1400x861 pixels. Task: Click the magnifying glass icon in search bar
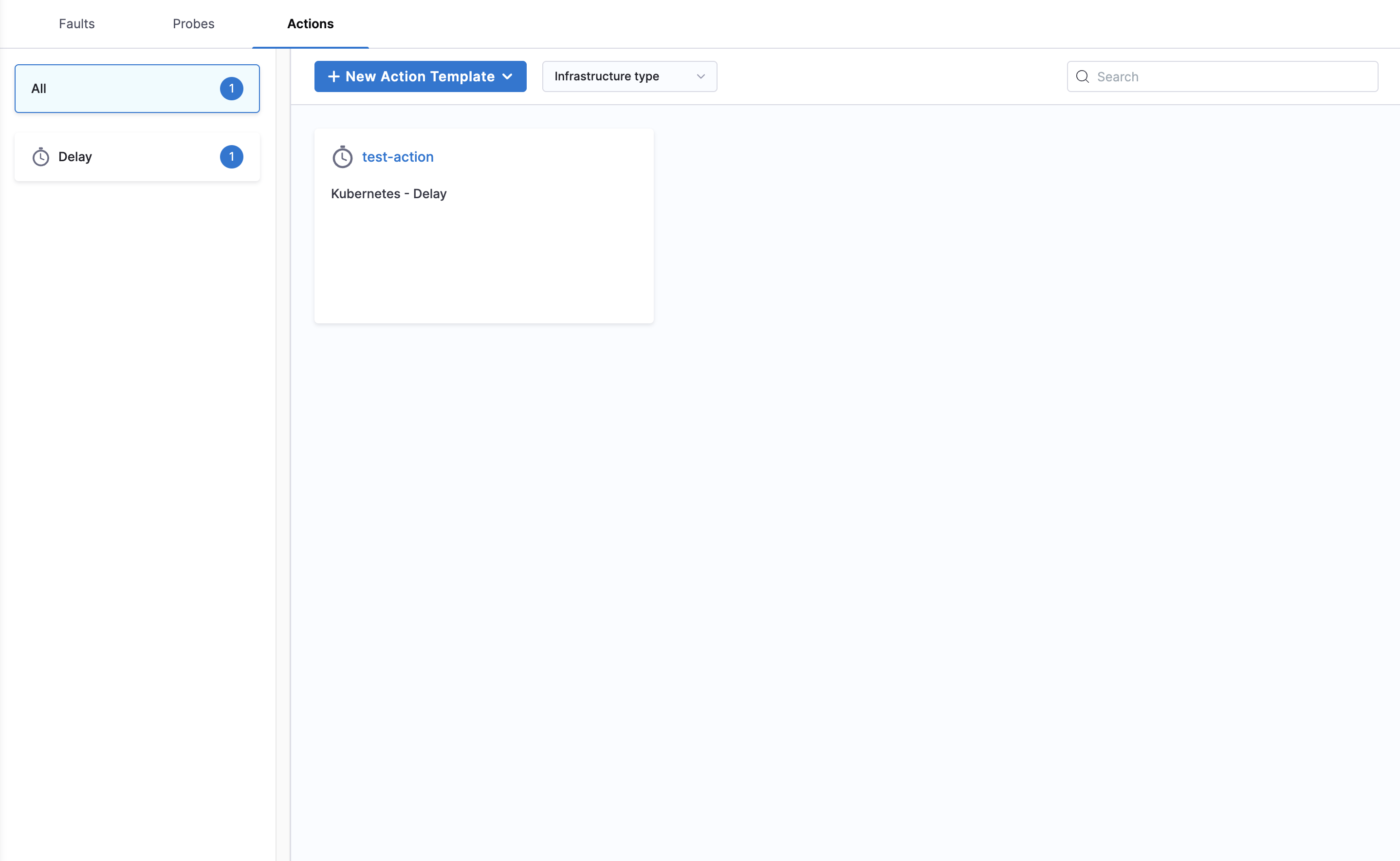point(1083,76)
